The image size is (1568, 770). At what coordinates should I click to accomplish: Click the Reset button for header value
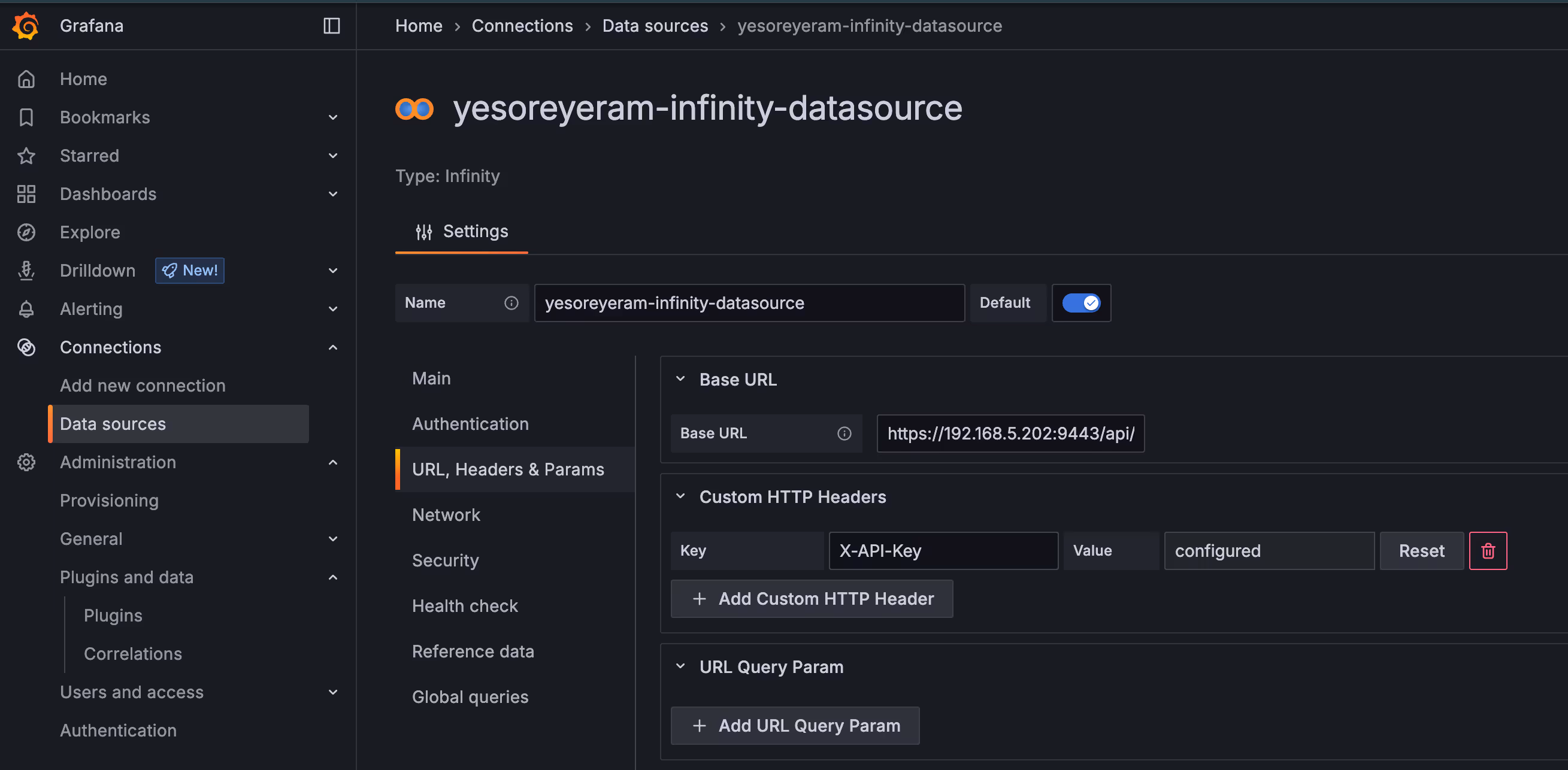pyautogui.click(x=1421, y=550)
